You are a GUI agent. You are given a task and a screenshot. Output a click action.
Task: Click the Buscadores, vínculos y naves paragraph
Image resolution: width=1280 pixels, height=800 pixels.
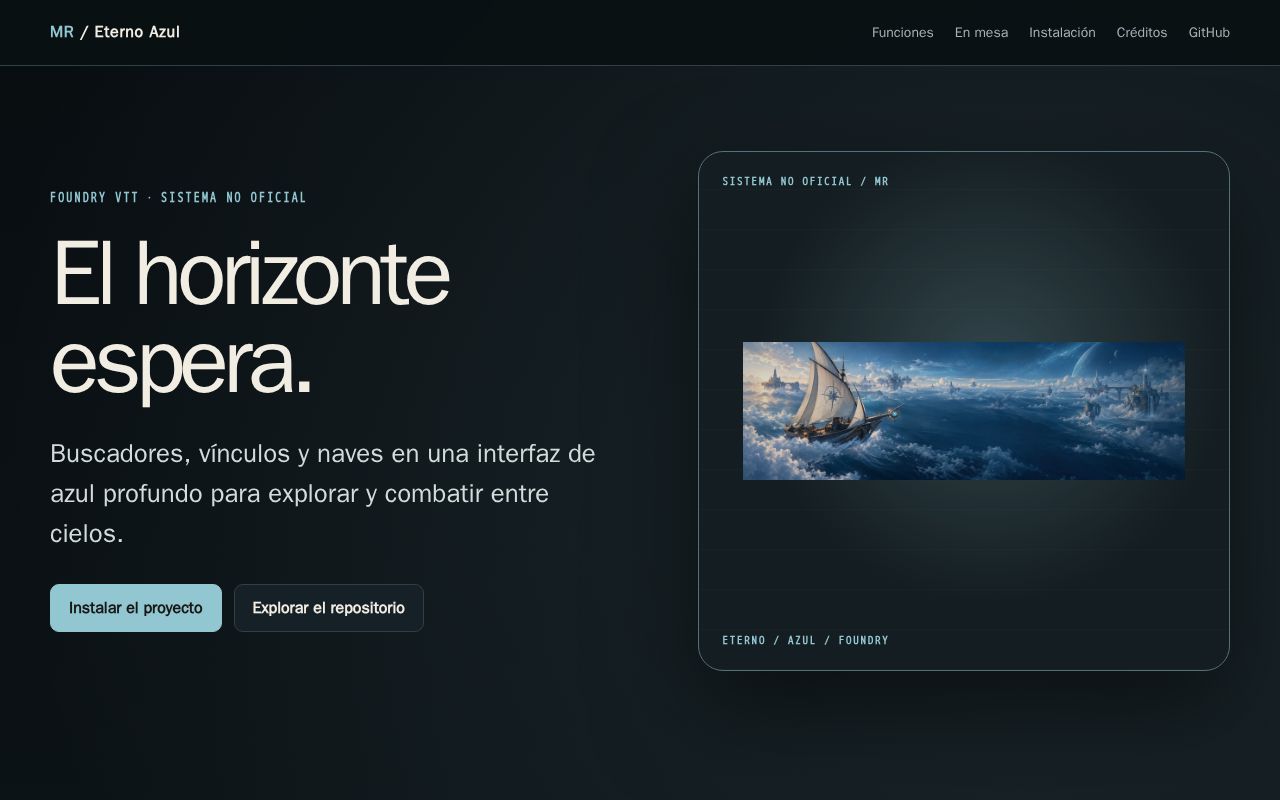[x=323, y=494]
